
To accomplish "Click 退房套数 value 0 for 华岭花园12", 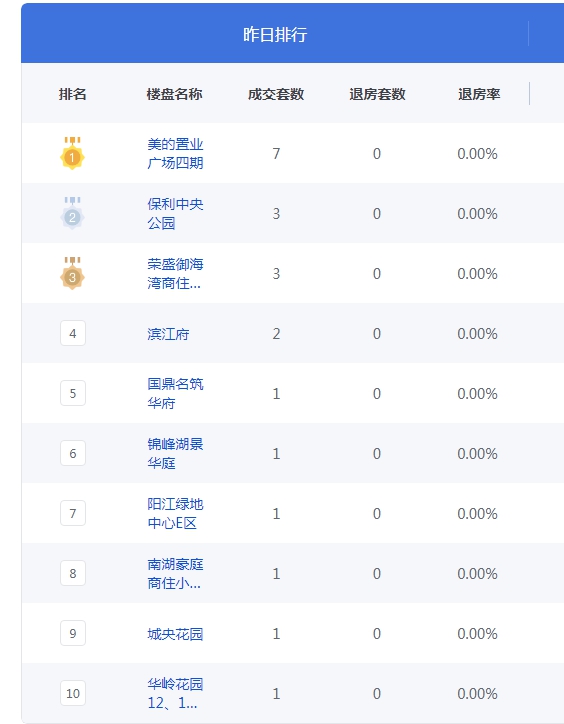I will click(377, 694).
